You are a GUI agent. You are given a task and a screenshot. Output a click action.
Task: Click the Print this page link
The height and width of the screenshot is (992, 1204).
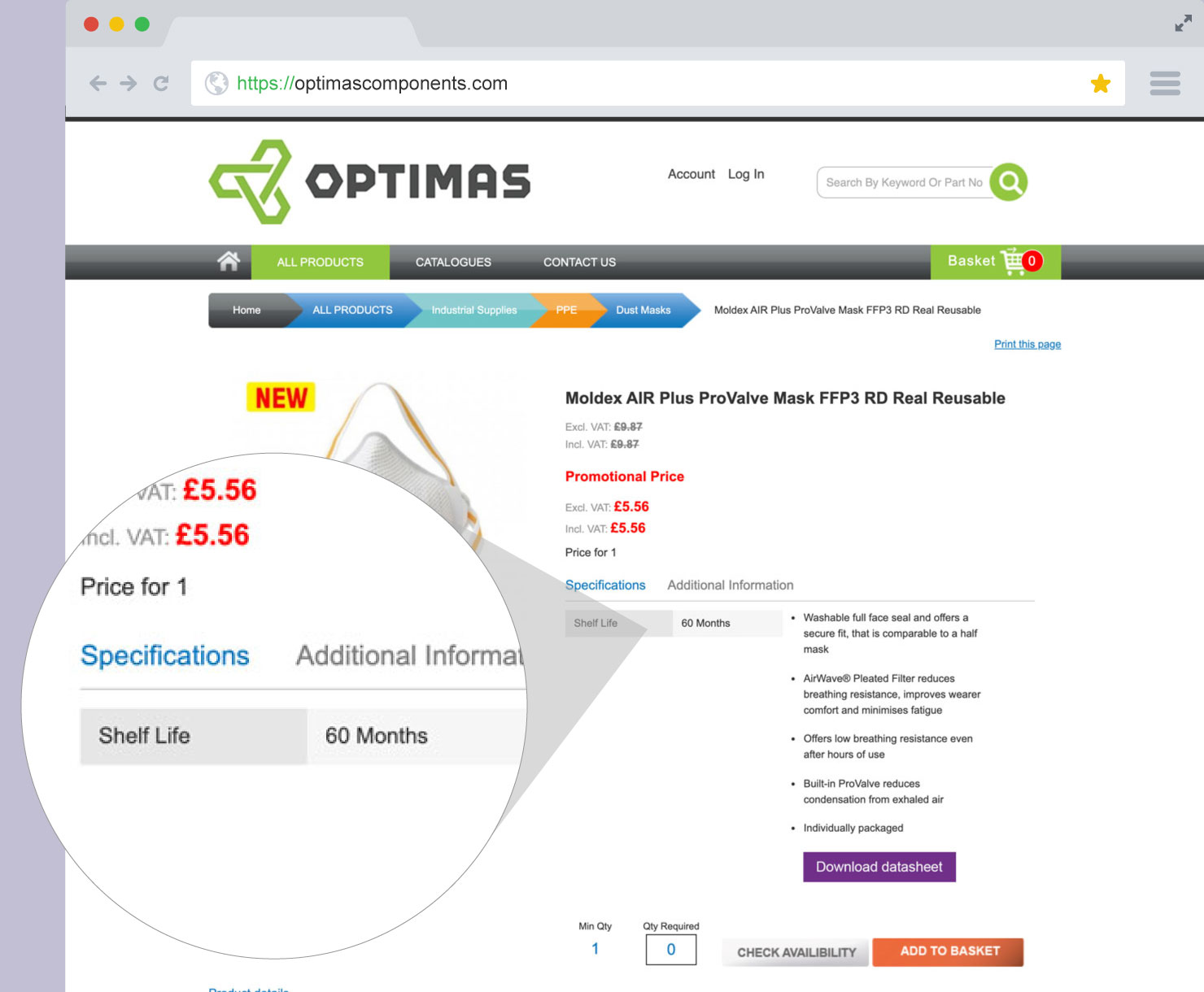tap(1027, 344)
